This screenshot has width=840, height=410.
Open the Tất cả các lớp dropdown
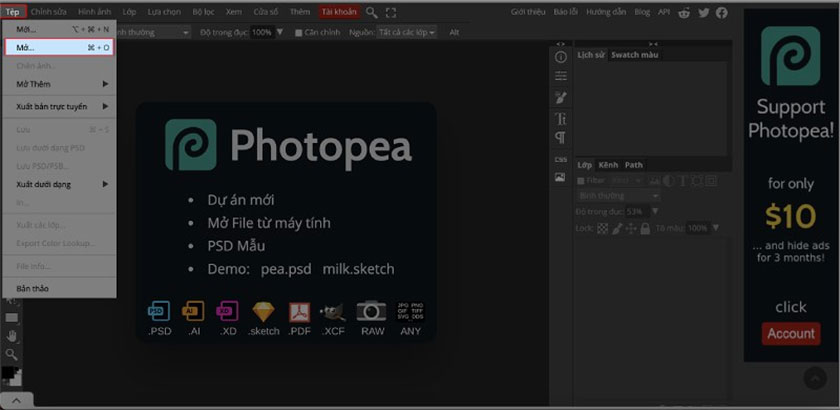pos(405,32)
